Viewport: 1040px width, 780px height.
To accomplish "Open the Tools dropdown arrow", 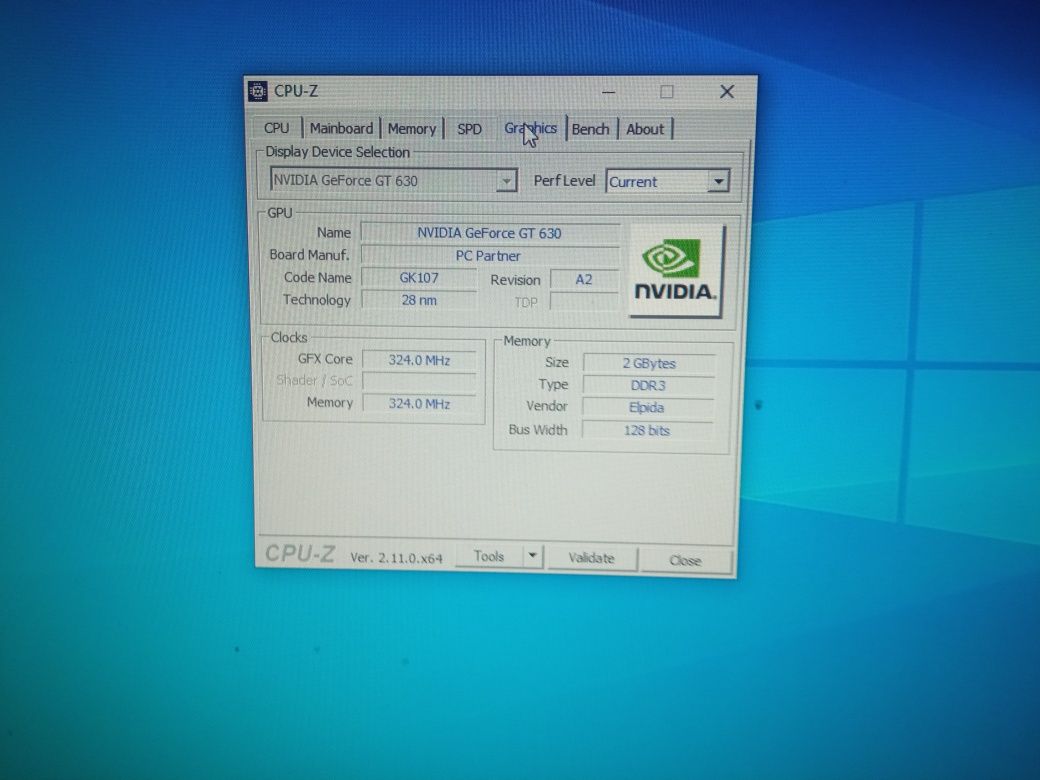I will (x=532, y=556).
